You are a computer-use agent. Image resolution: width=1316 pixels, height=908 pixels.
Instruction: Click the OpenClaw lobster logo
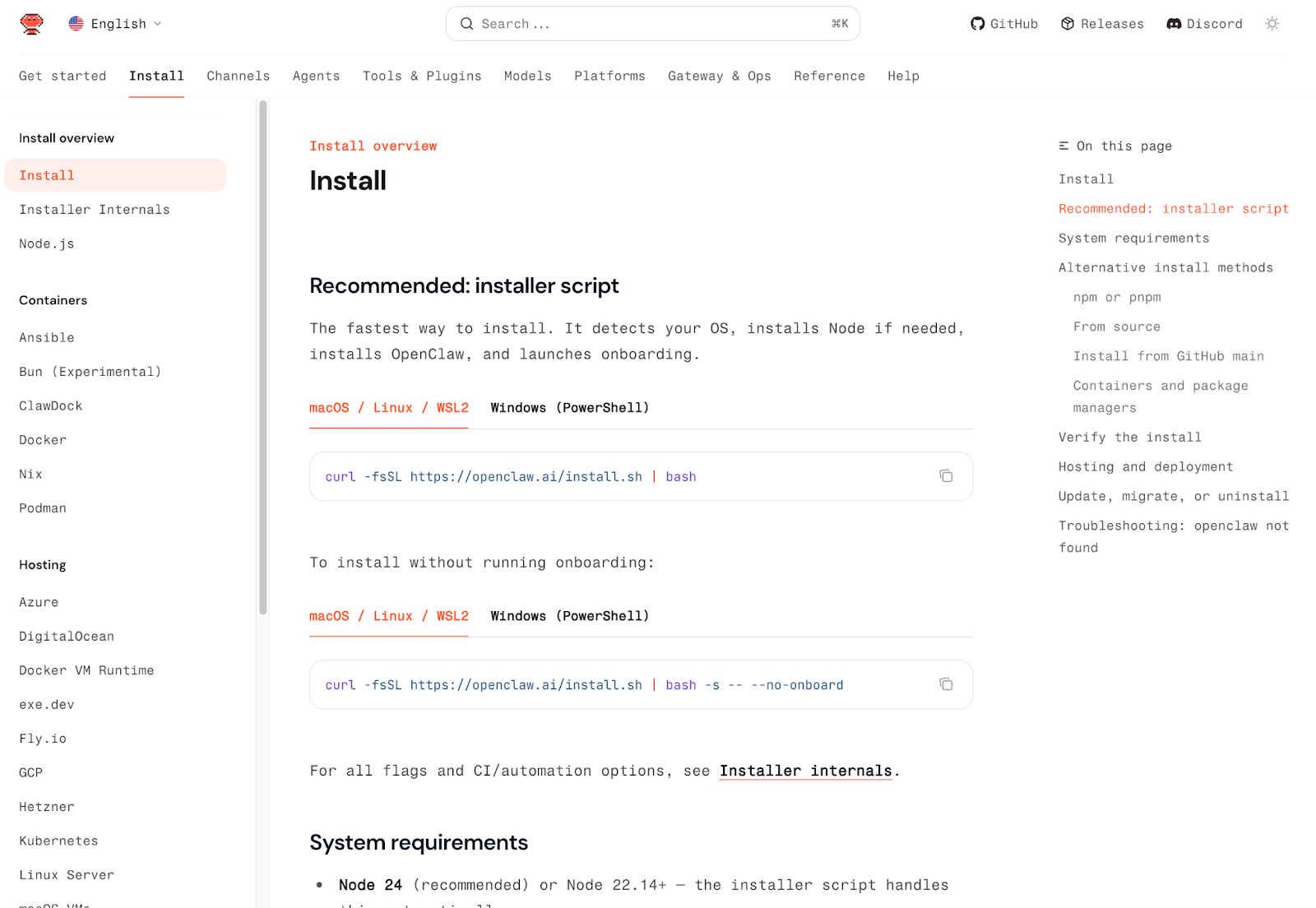32,24
